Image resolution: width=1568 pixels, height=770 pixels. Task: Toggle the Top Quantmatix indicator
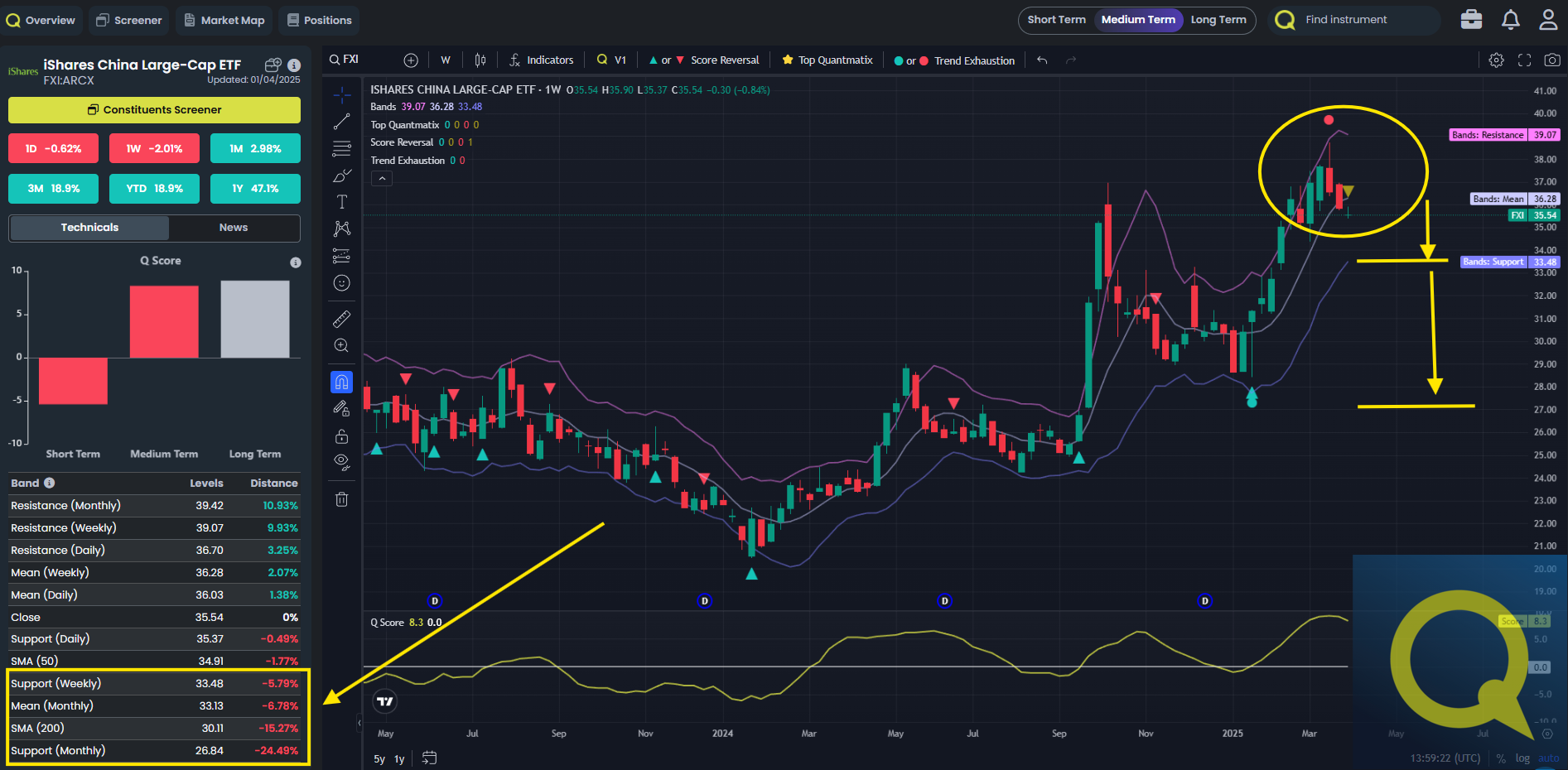coord(827,60)
